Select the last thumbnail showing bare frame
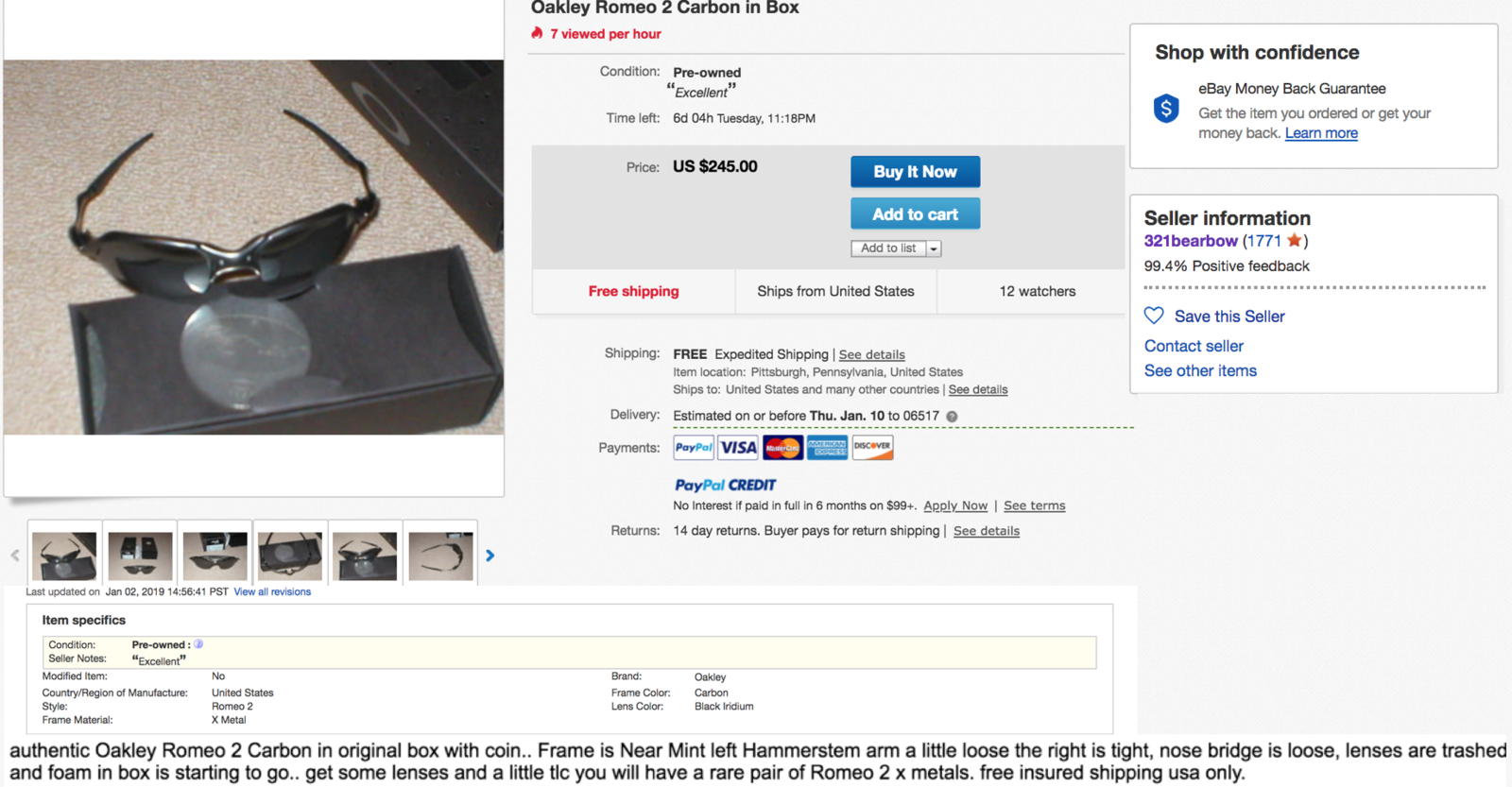Viewport: 1512px width, 787px height. coord(440,556)
